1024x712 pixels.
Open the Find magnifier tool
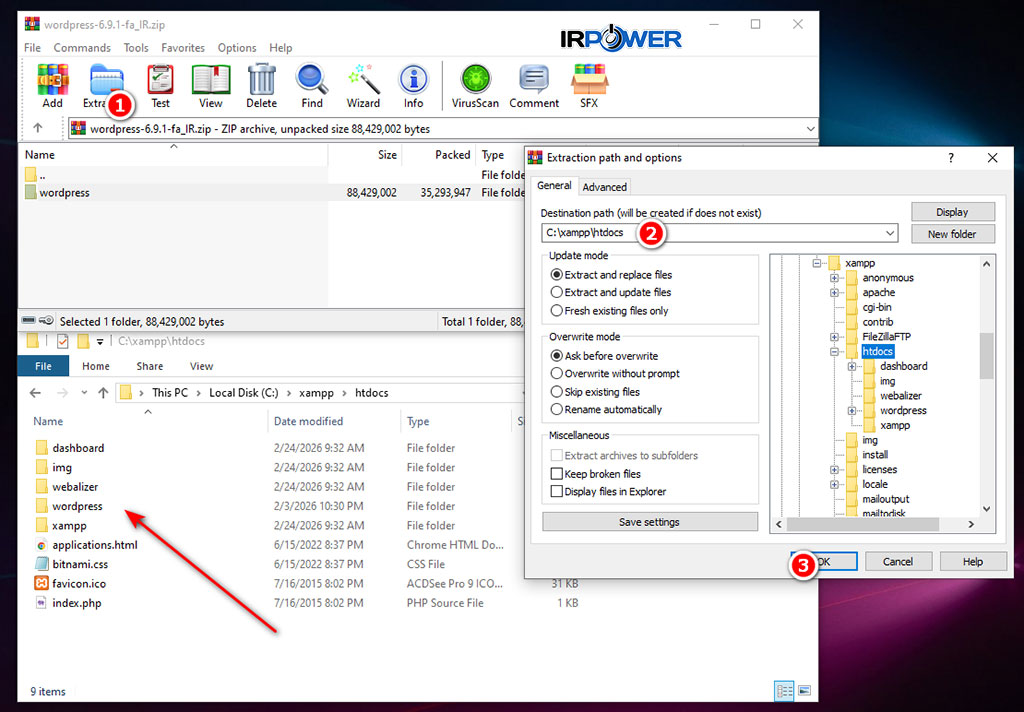[312, 85]
